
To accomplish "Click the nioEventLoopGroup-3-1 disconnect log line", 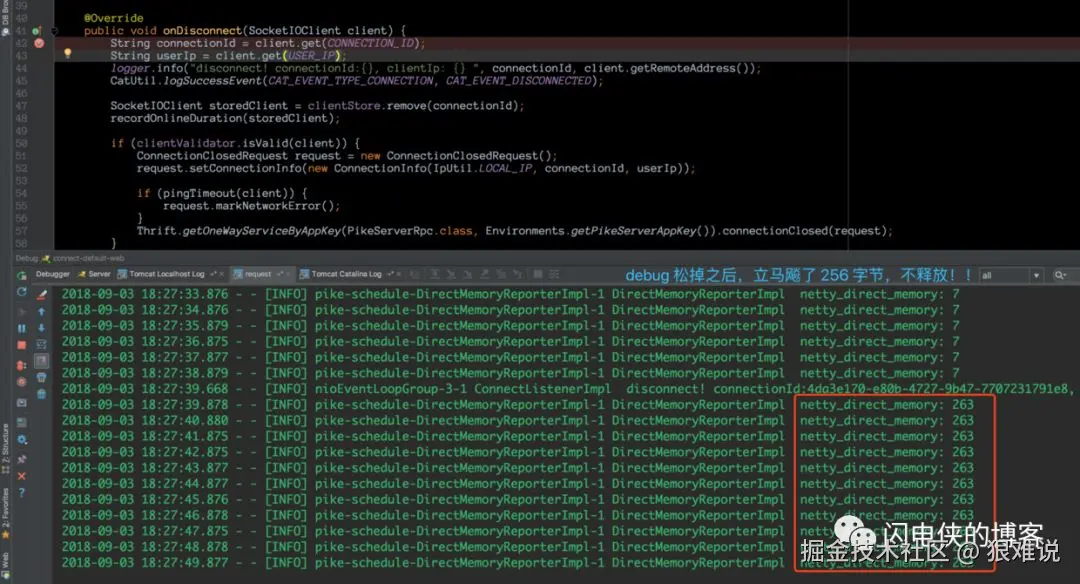I will [x=568, y=389].
